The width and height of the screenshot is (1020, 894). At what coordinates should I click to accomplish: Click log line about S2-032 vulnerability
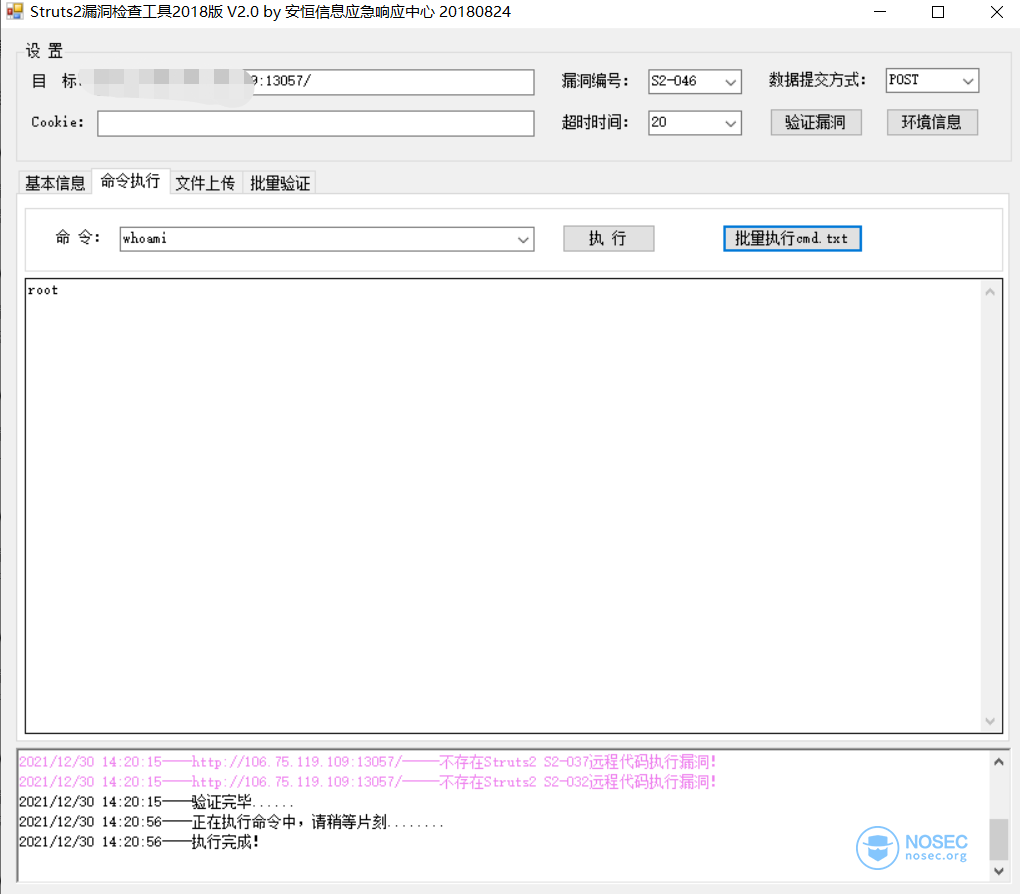(368, 782)
